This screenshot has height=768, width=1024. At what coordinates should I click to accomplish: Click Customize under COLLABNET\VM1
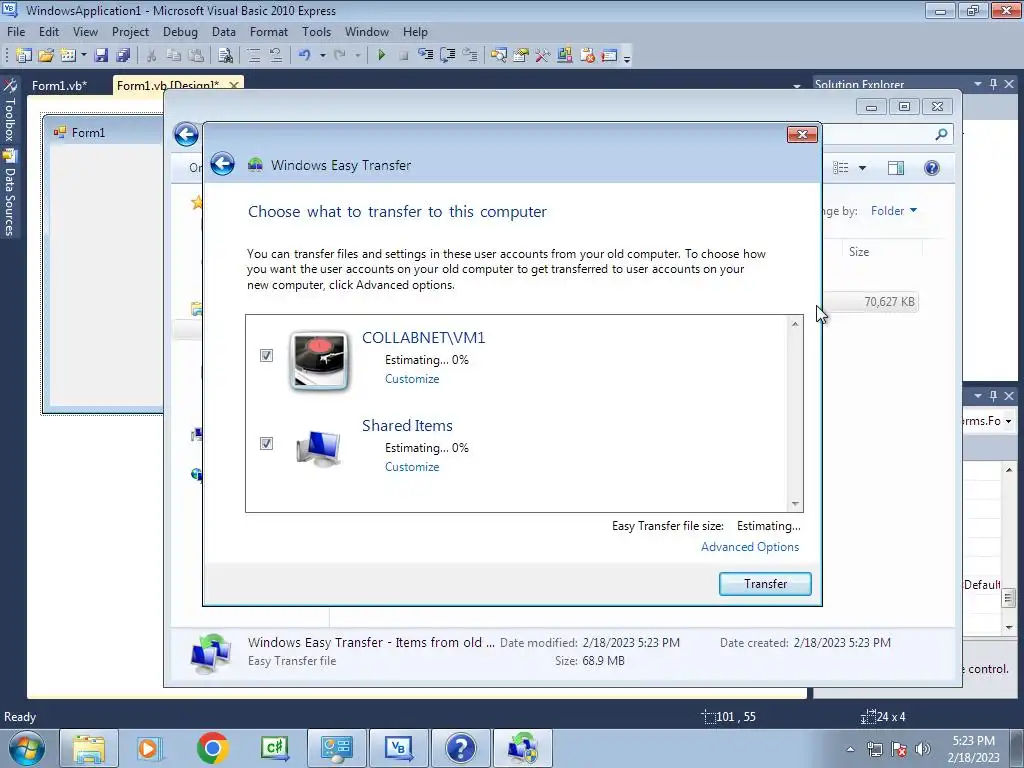click(412, 379)
